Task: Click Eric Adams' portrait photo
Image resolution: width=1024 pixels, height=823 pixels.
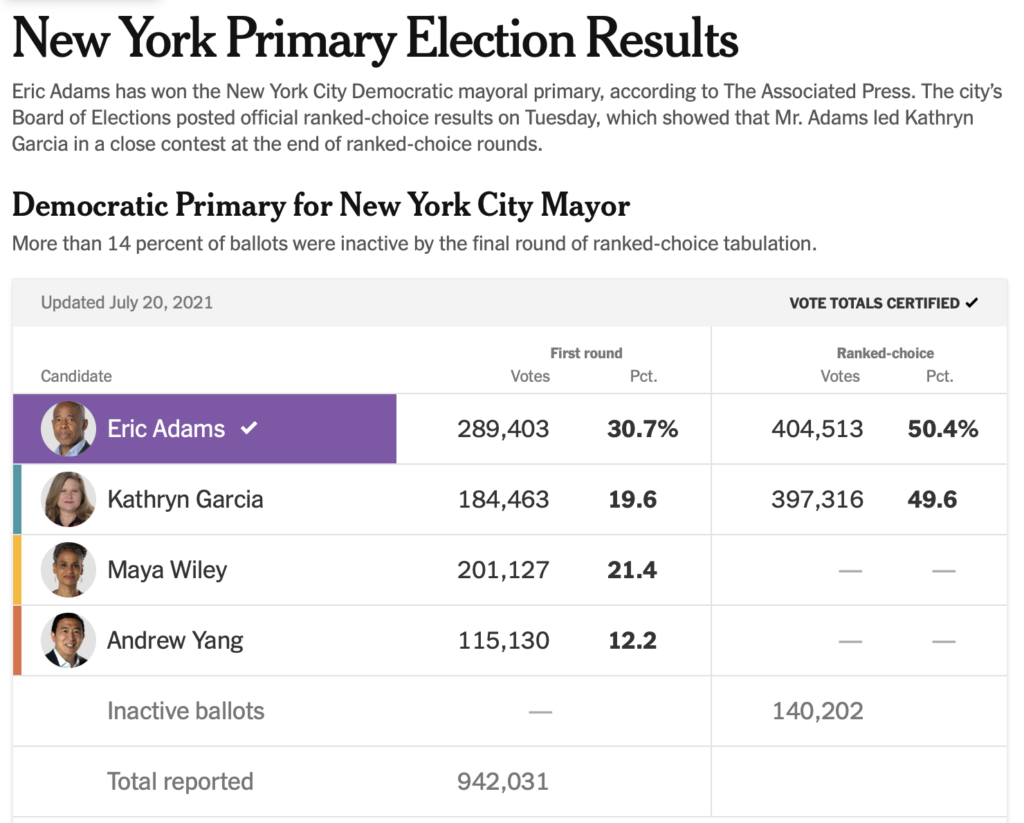Action: coord(68,429)
